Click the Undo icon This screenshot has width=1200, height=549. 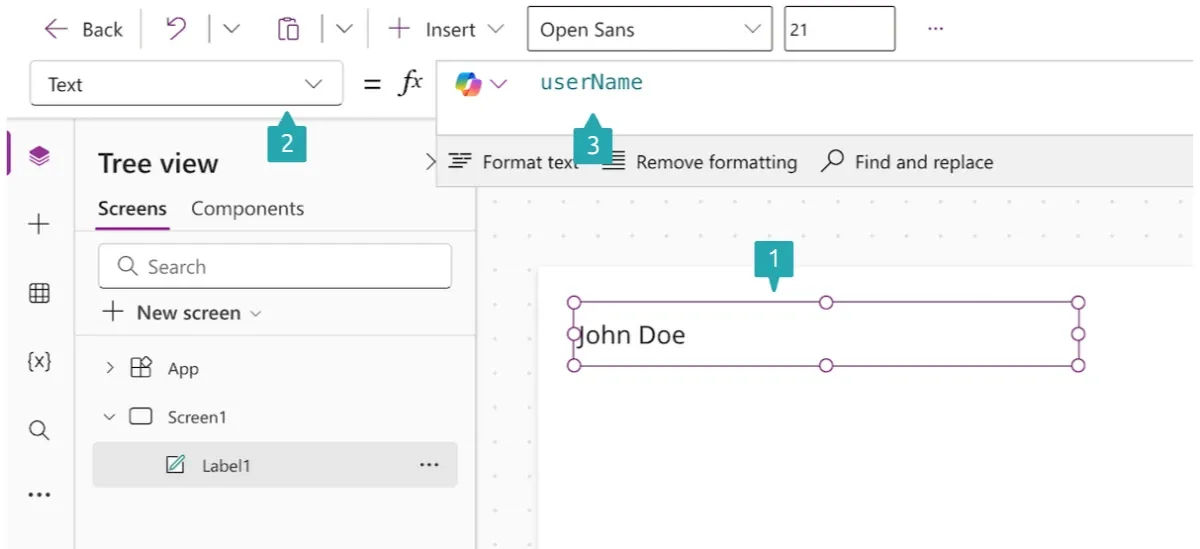click(x=176, y=29)
